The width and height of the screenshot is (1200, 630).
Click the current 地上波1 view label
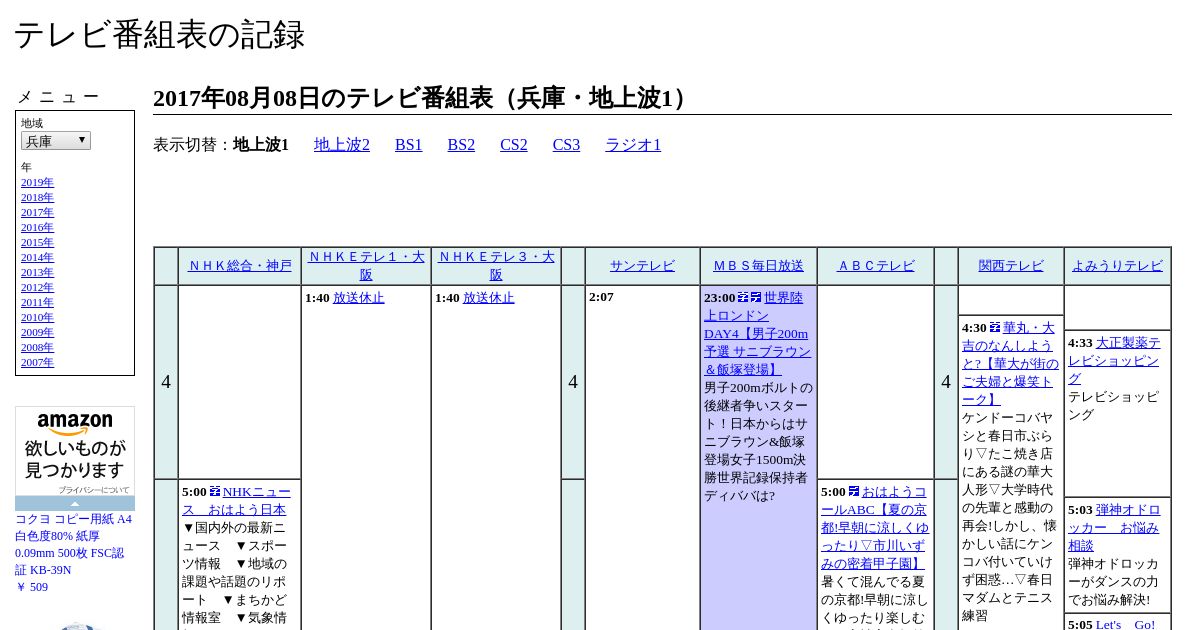click(x=261, y=145)
